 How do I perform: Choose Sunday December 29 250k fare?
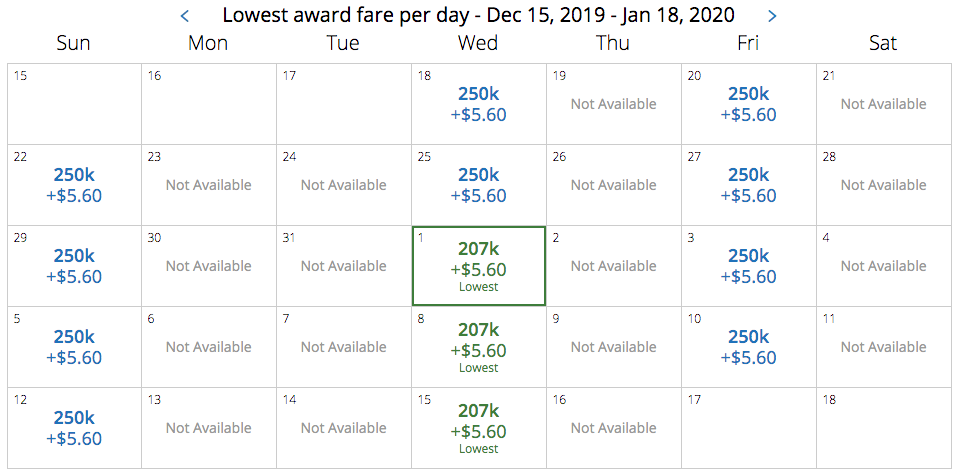click(74, 266)
